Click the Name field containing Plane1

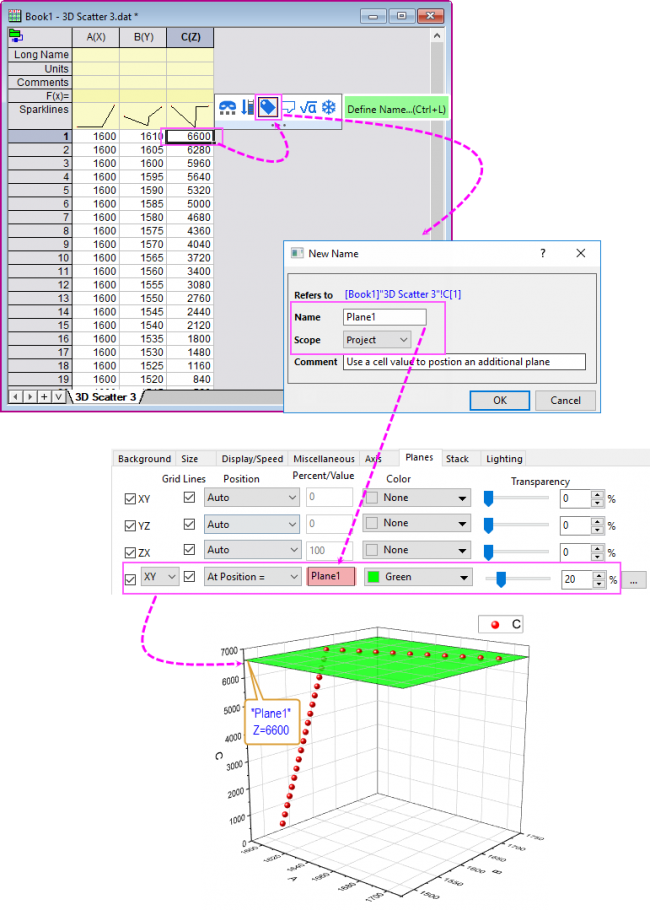point(384,317)
